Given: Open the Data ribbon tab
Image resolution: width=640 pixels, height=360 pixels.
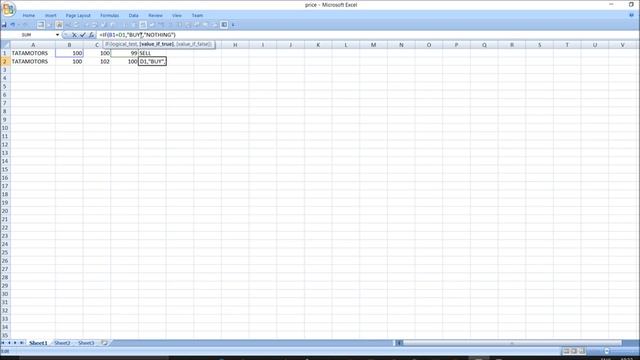Looking at the screenshot, I should (x=133, y=16).
